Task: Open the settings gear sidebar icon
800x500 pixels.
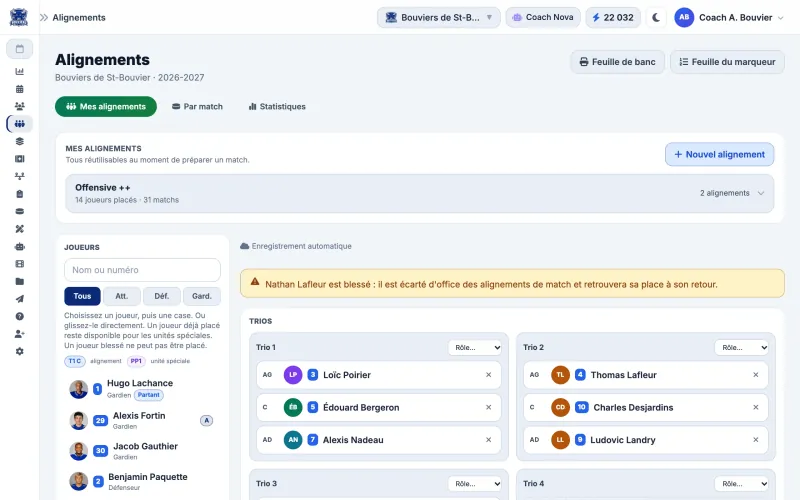Action: point(19,352)
